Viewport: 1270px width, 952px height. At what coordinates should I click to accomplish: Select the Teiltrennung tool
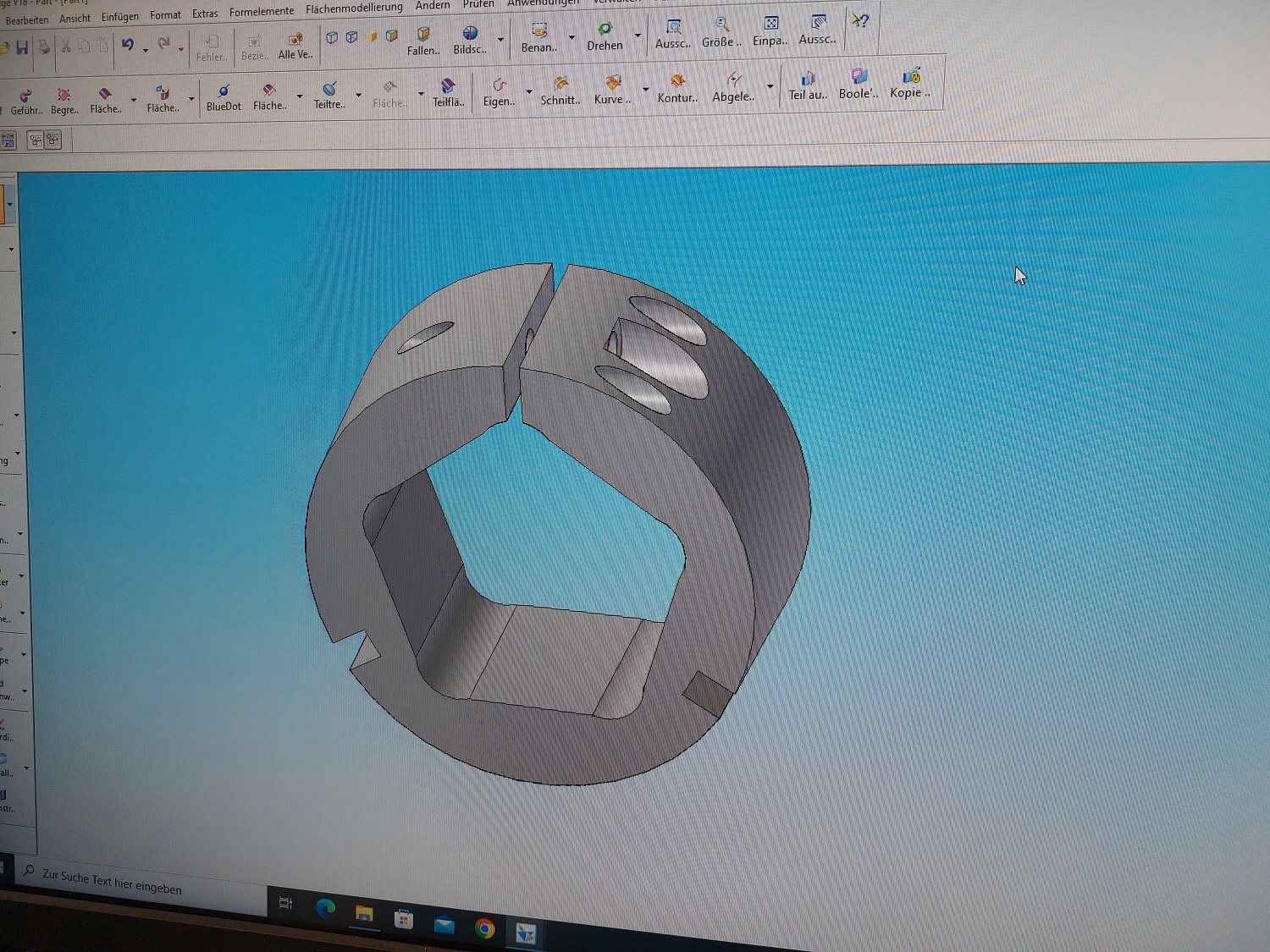pyautogui.click(x=329, y=91)
